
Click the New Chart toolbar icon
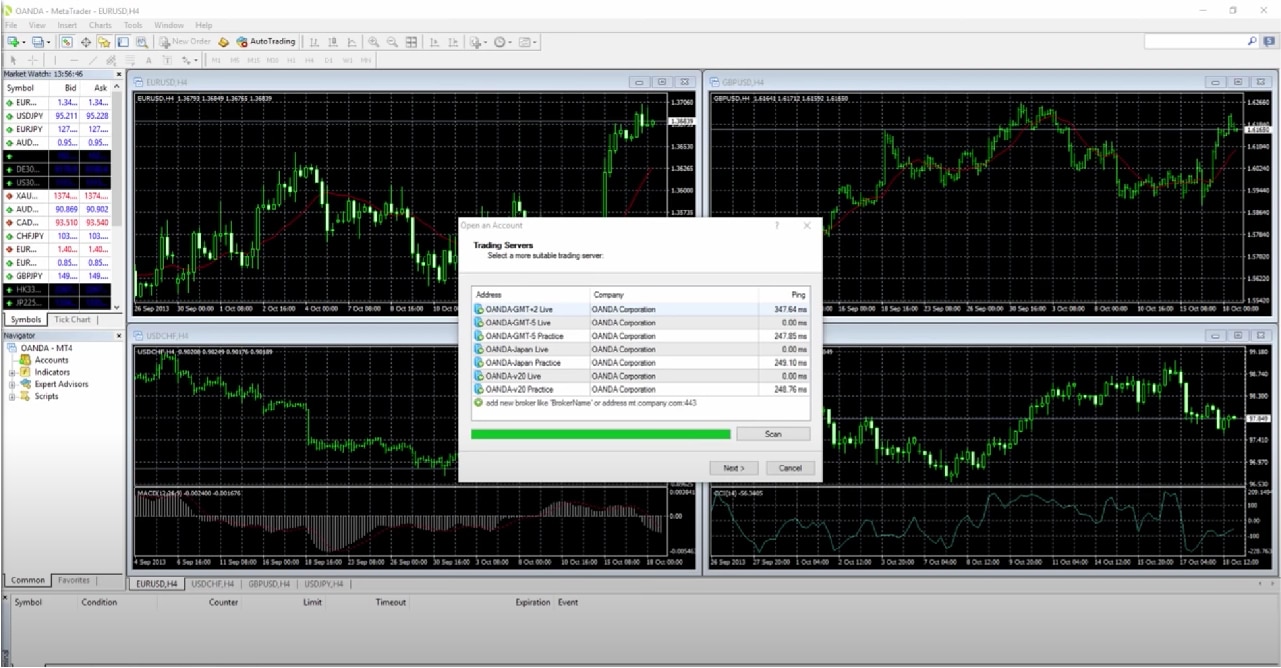click(13, 42)
